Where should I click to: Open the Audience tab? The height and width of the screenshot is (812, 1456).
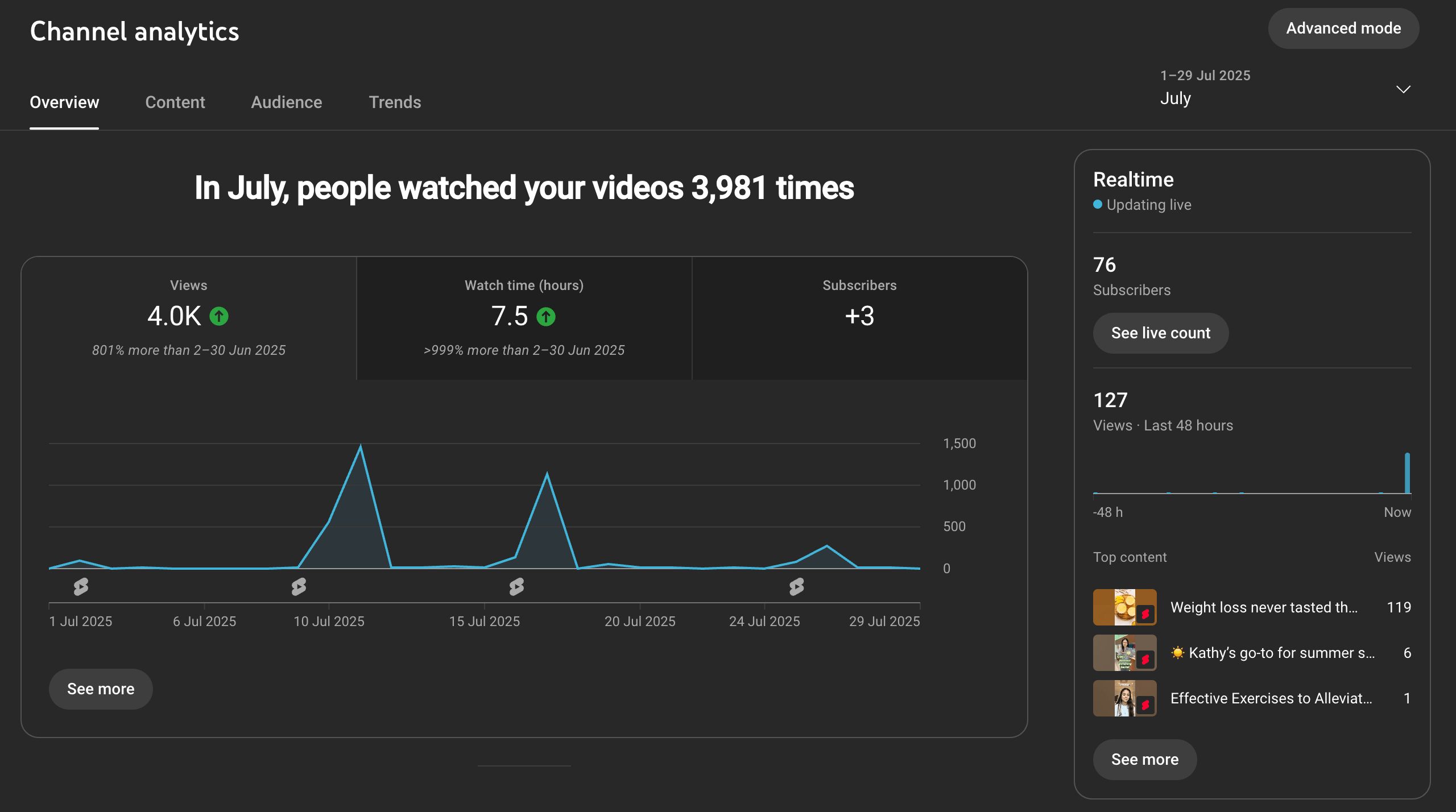point(287,102)
